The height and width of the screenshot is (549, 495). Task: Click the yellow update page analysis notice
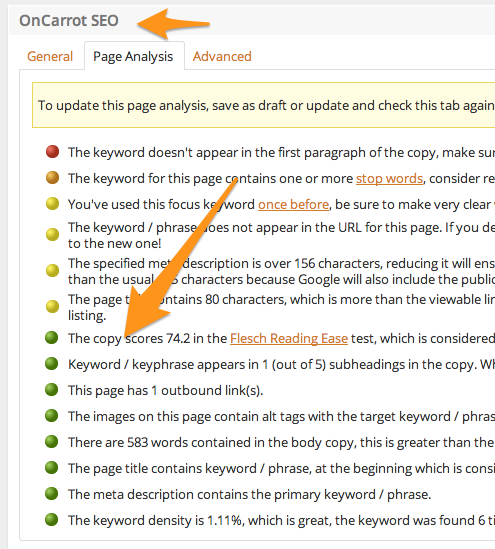264,105
